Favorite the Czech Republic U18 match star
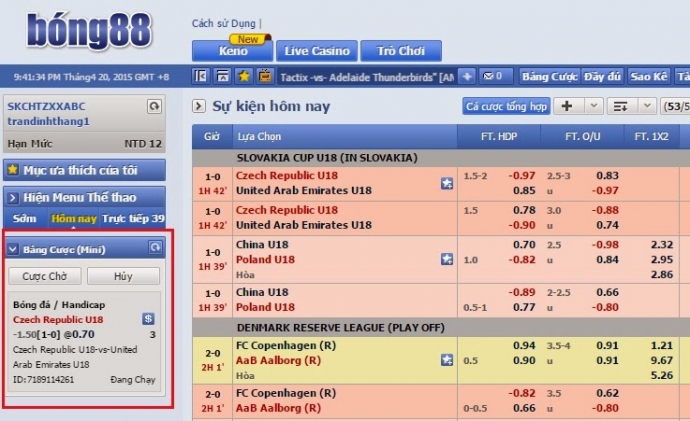The height and width of the screenshot is (421, 690). [447, 183]
